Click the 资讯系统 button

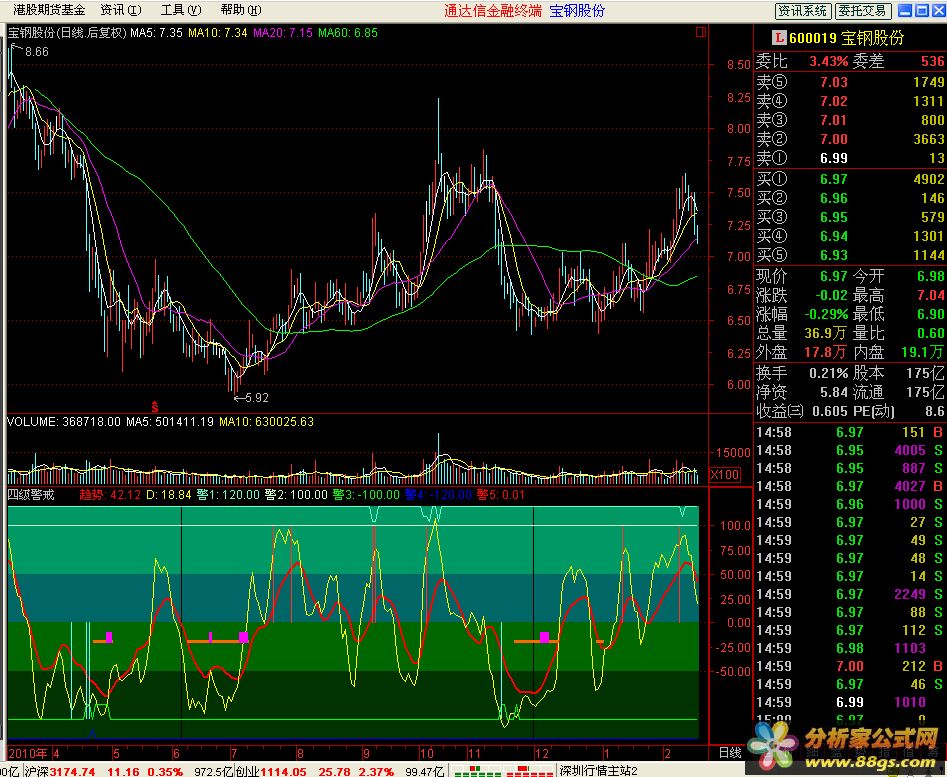803,11
